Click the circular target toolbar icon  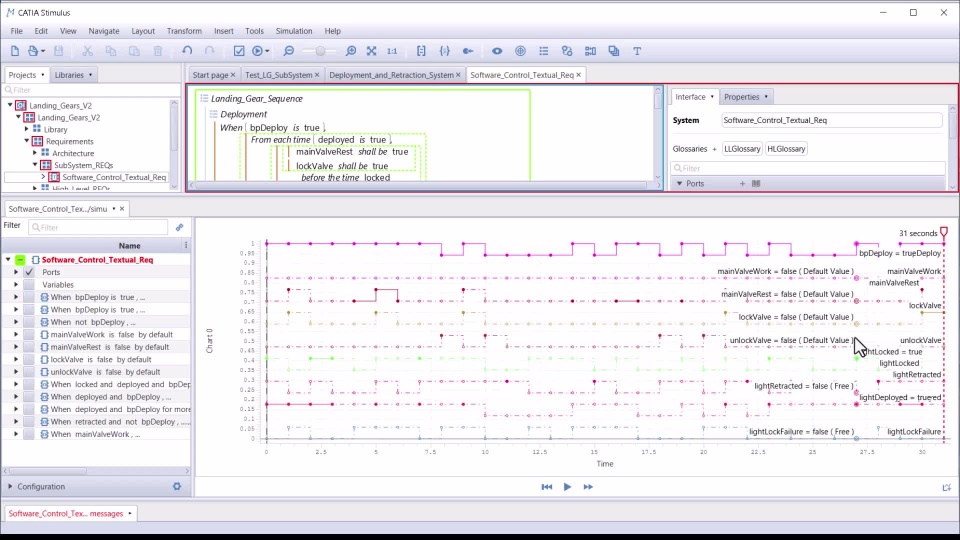tap(520, 51)
